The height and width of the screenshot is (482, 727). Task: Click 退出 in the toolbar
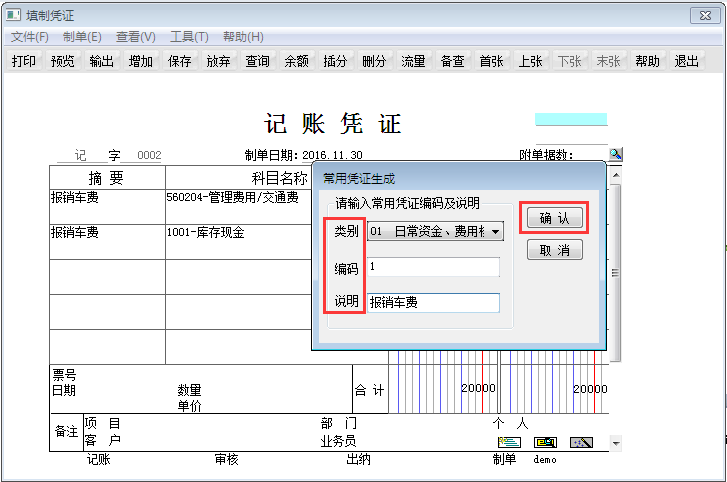pos(687,61)
